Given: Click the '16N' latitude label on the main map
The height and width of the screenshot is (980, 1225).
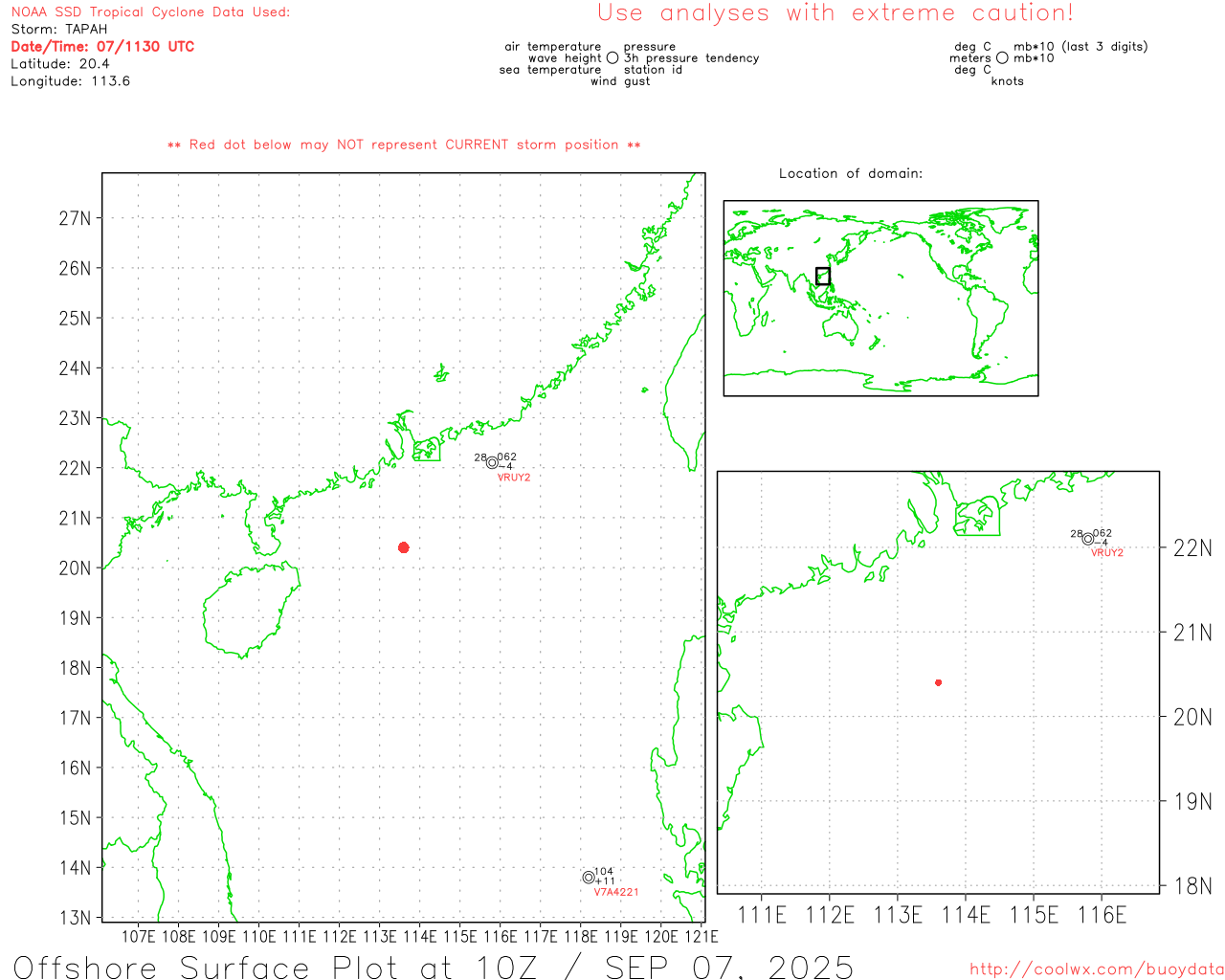Looking at the screenshot, I should [x=76, y=768].
